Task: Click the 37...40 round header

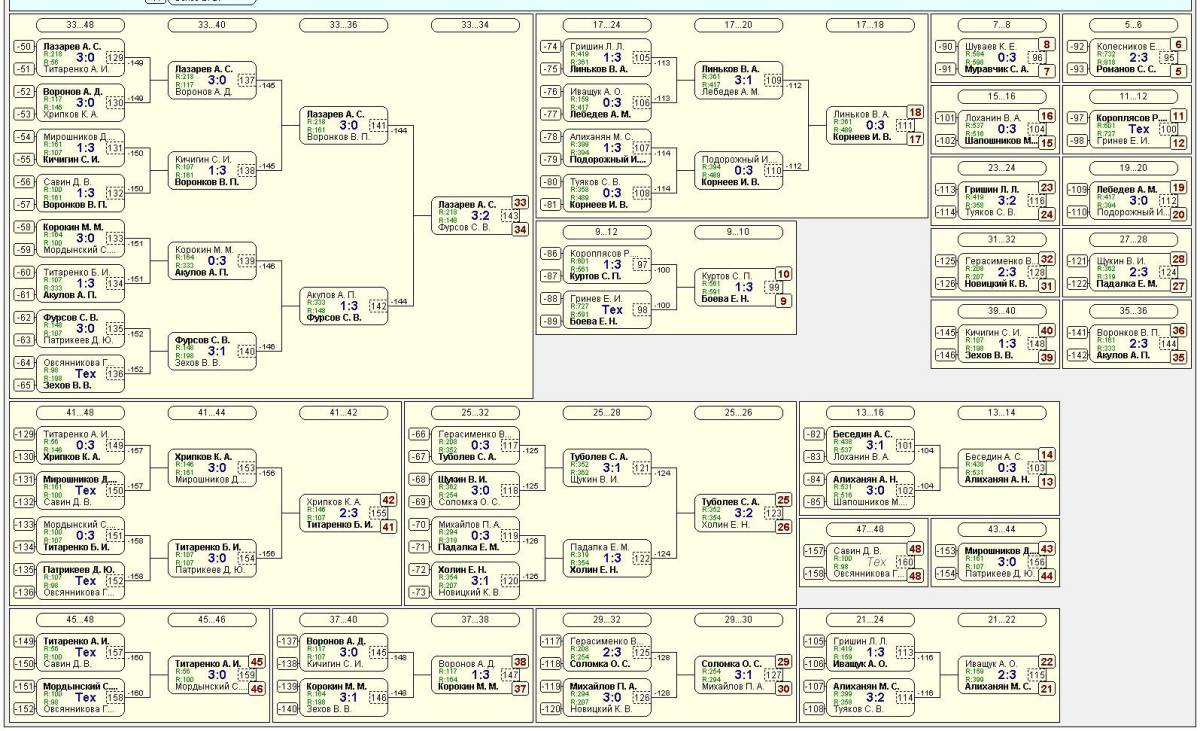Action: click(x=343, y=620)
